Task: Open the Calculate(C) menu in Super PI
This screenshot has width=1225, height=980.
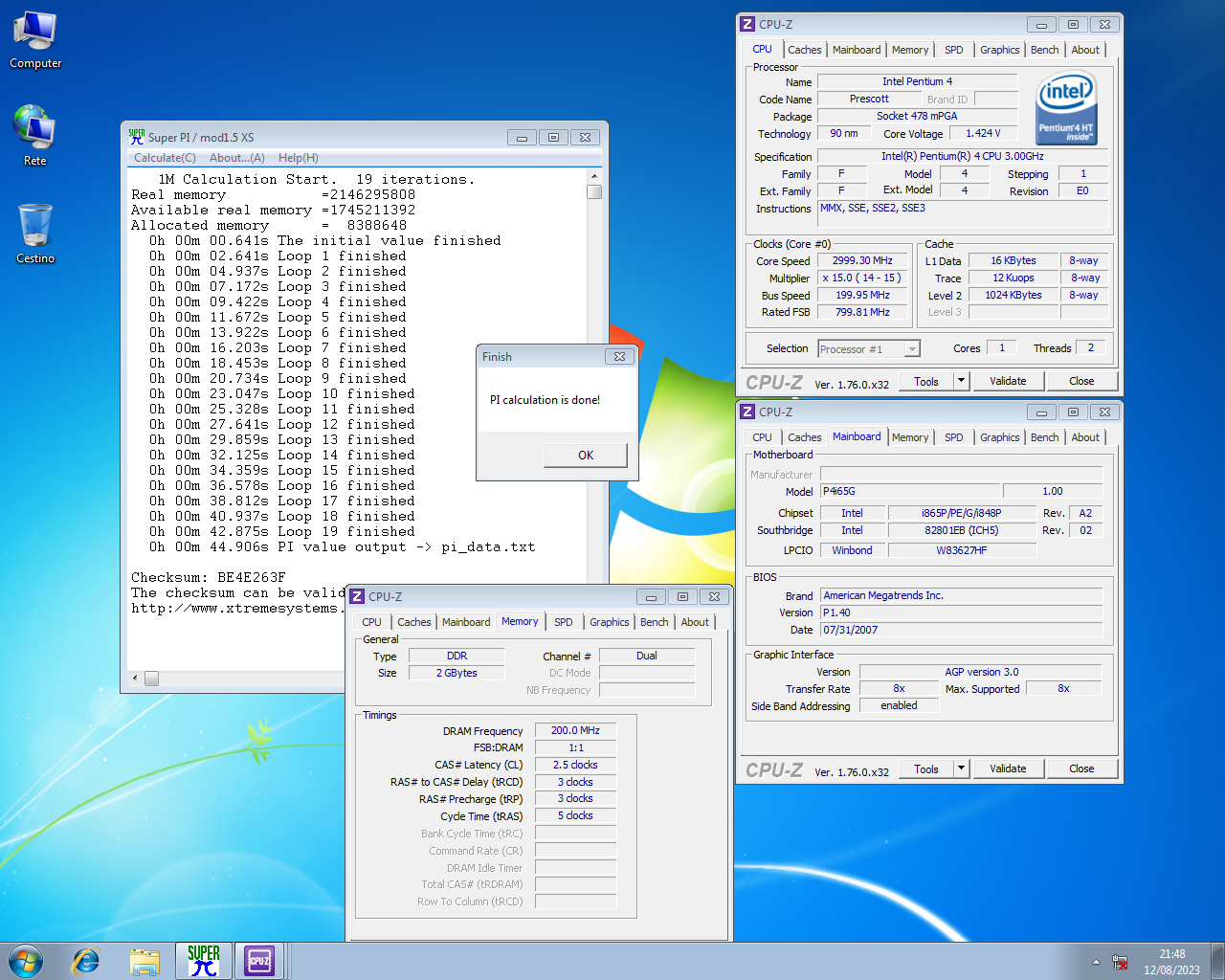Action: point(165,158)
